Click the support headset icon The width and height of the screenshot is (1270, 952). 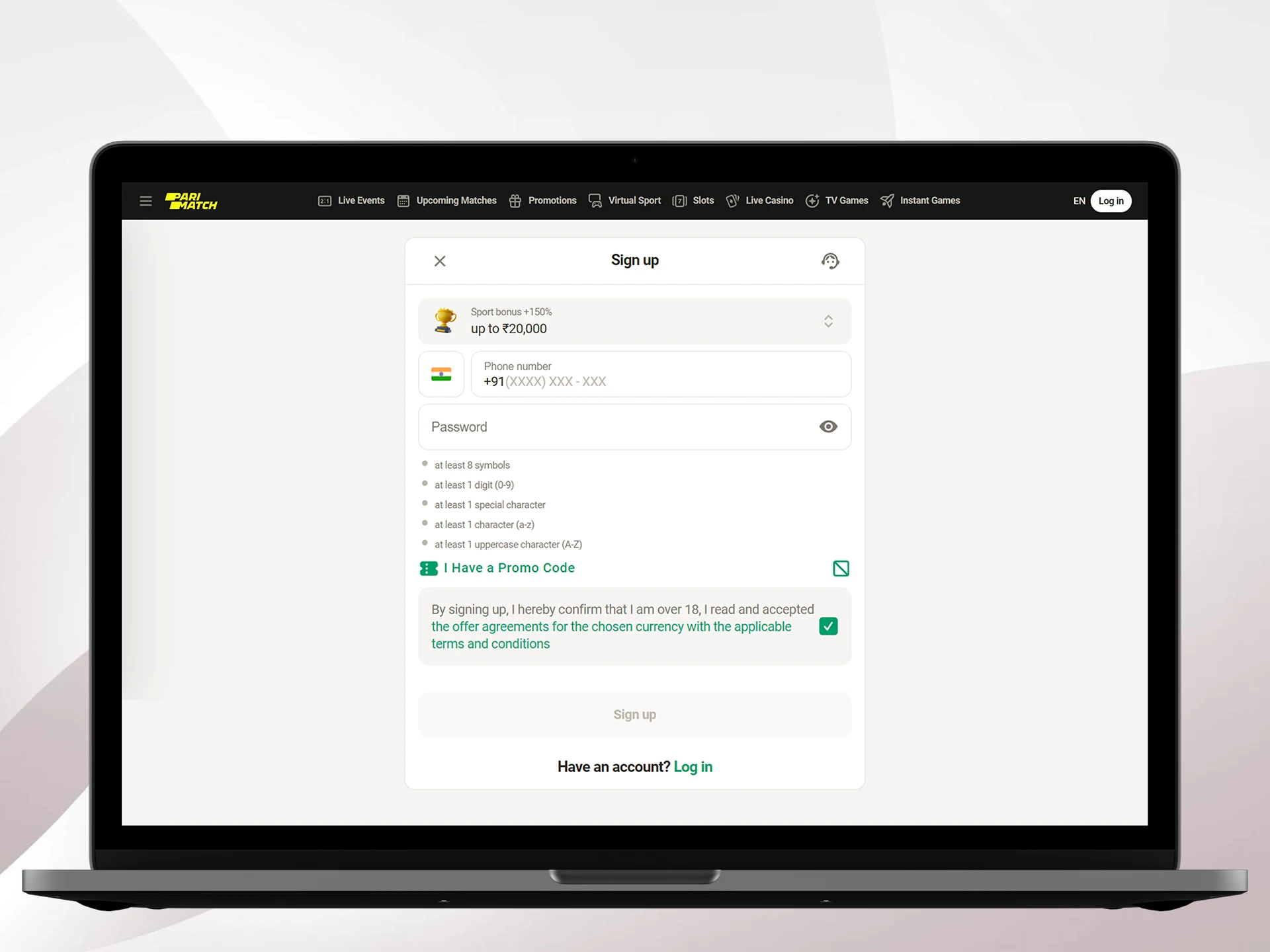830,260
